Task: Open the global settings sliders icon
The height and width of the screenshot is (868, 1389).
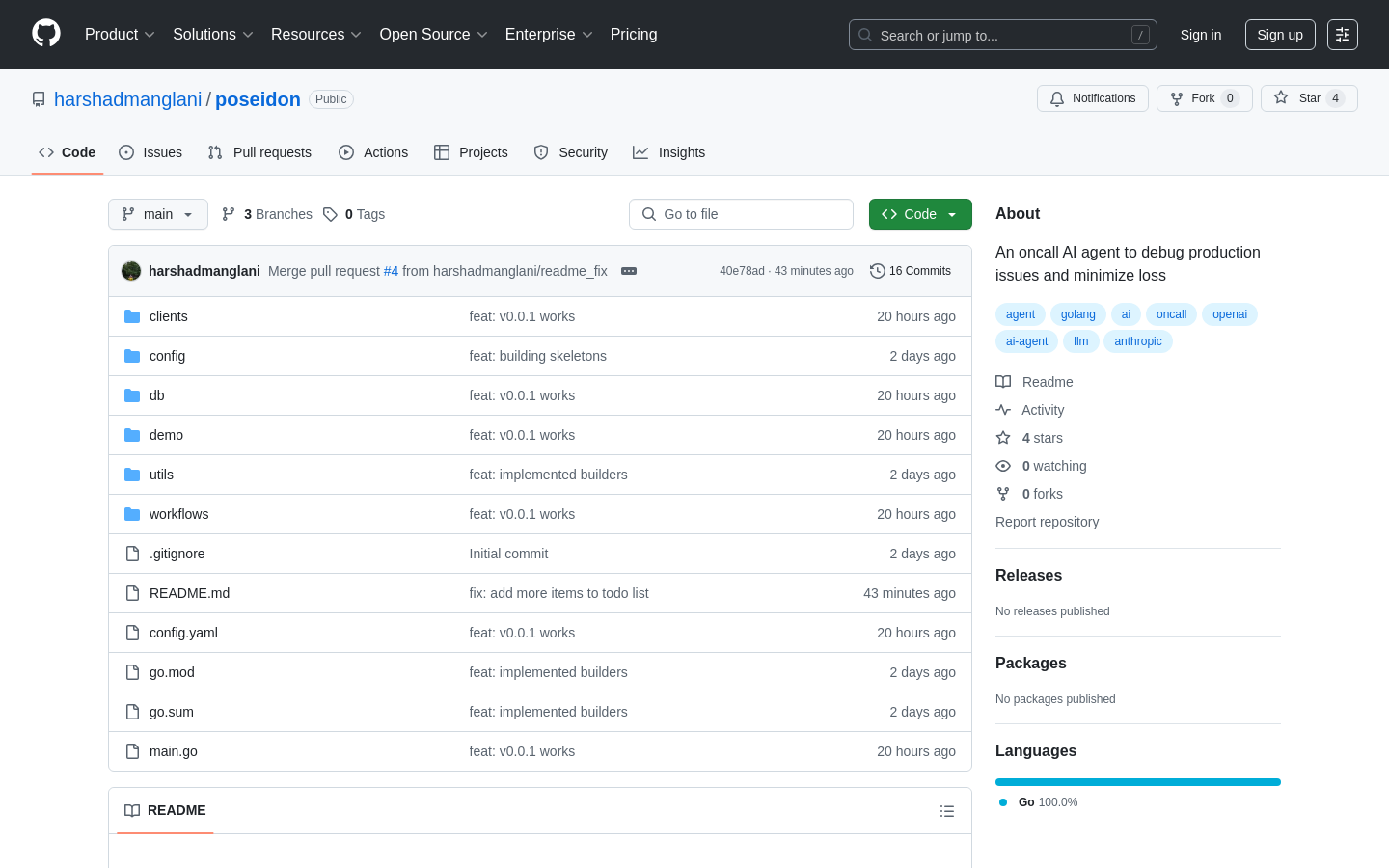Action: (1343, 35)
